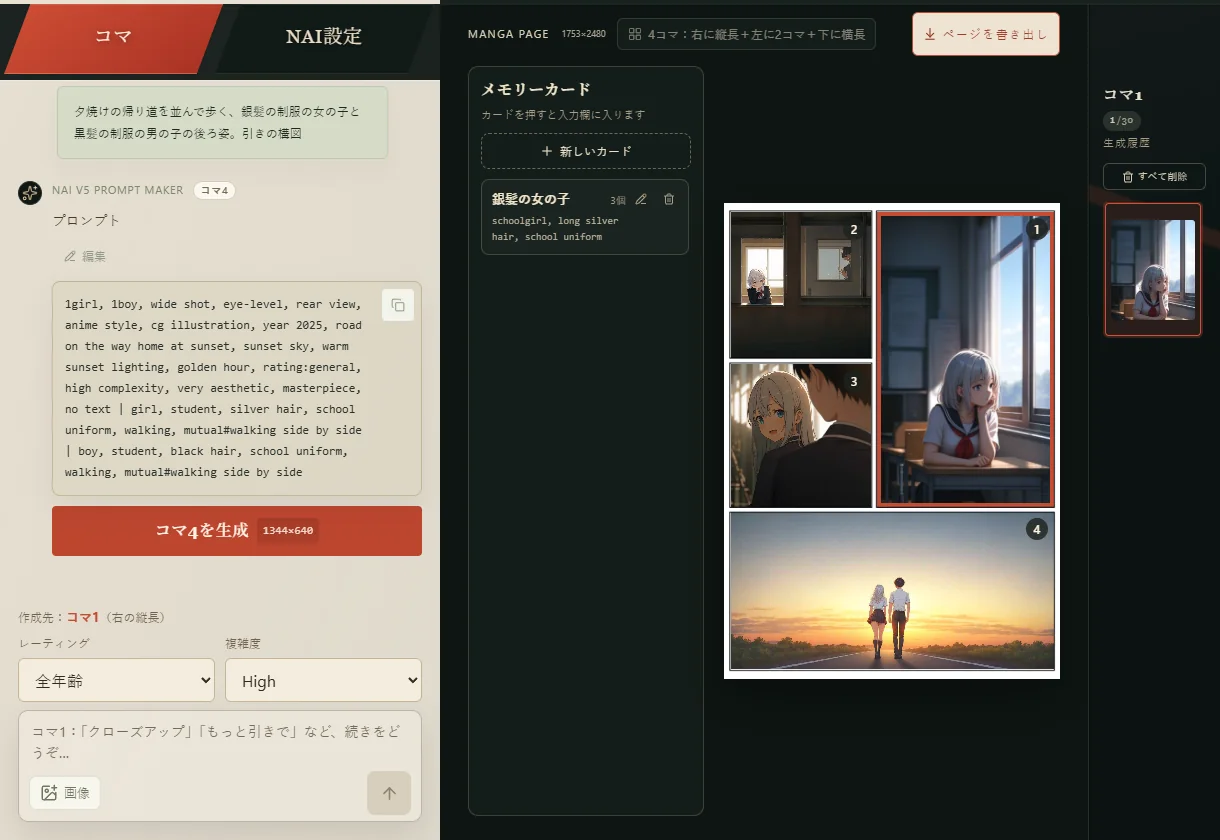
Task: Click the 生成履歴 label
Action: tap(1126, 143)
